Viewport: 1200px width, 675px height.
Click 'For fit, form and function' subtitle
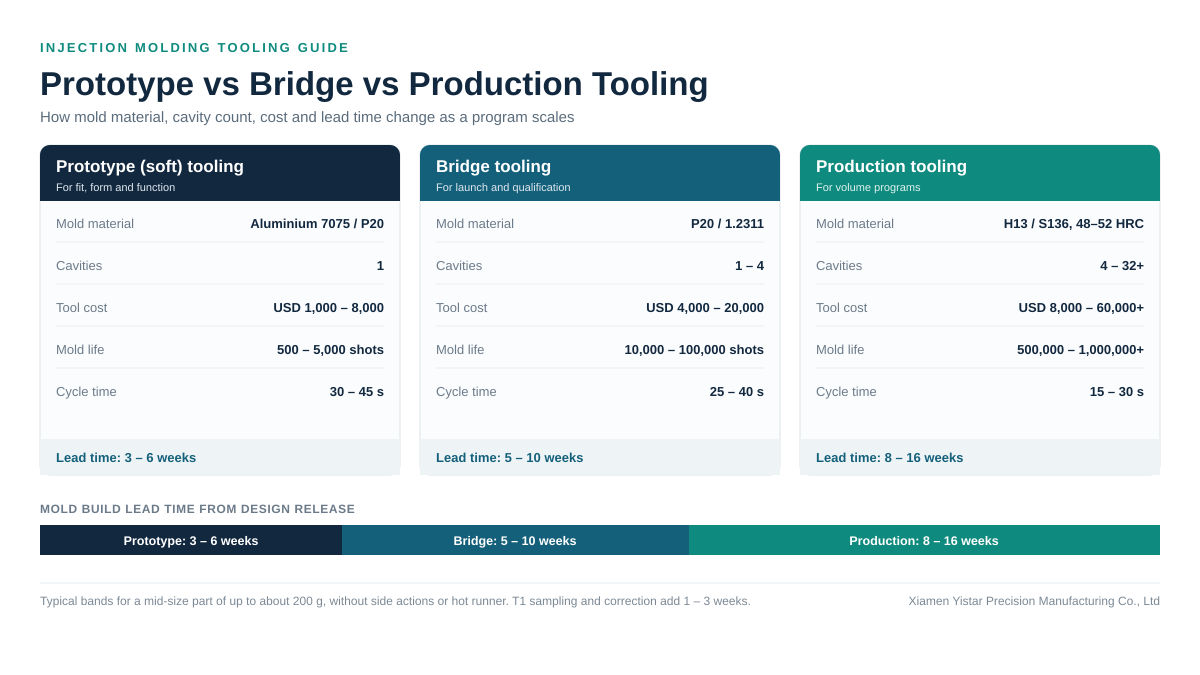[x=115, y=187]
